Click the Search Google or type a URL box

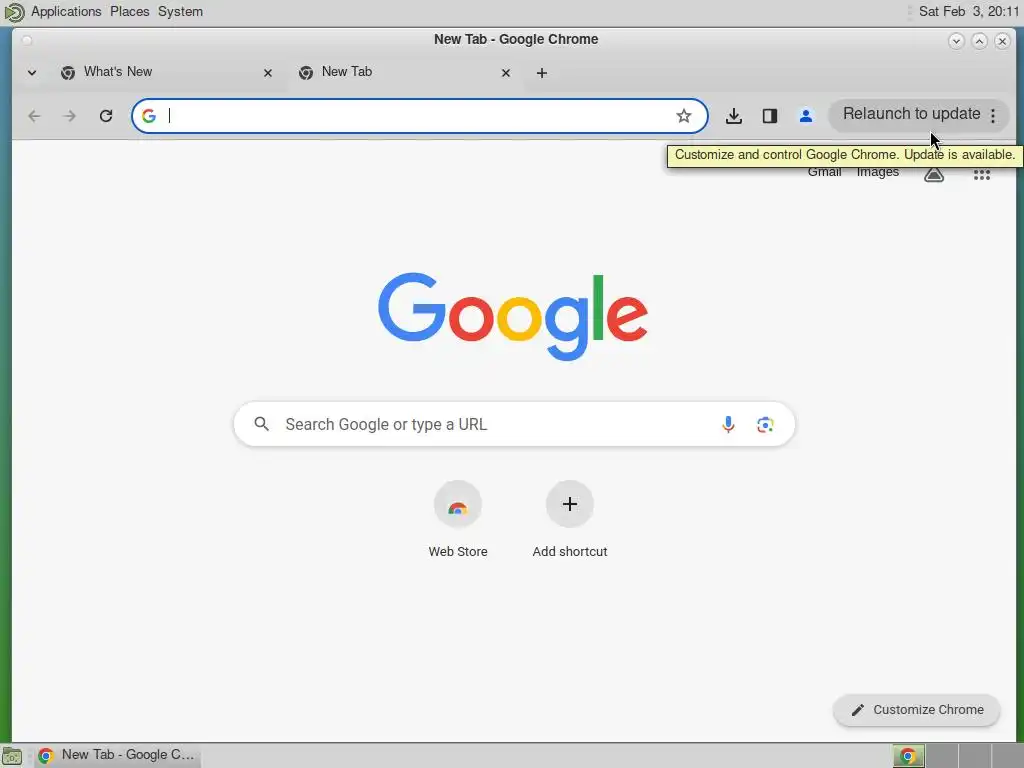514,424
